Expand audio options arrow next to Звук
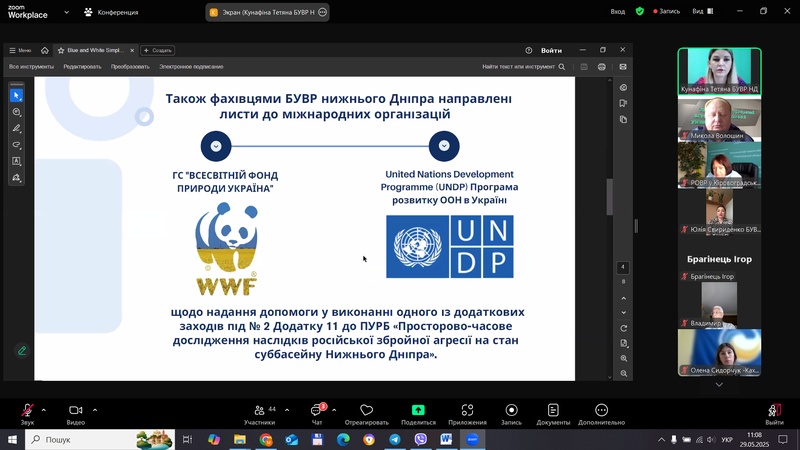The height and width of the screenshot is (450, 800). [x=43, y=410]
